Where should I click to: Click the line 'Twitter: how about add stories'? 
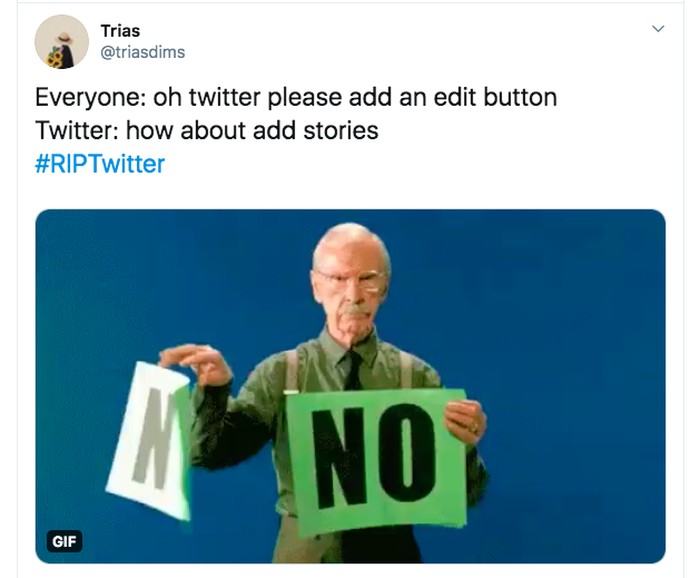[x=207, y=130]
